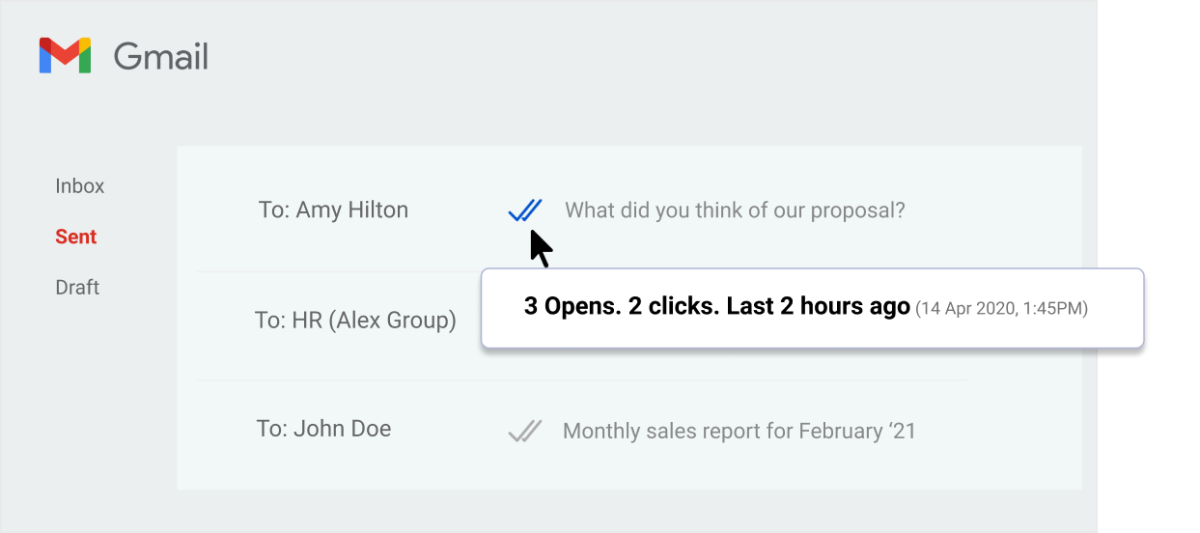Screen dimensions: 1200x533
Task: Click 'Last 2 hours ago' in tracking popup
Action: coord(818,307)
